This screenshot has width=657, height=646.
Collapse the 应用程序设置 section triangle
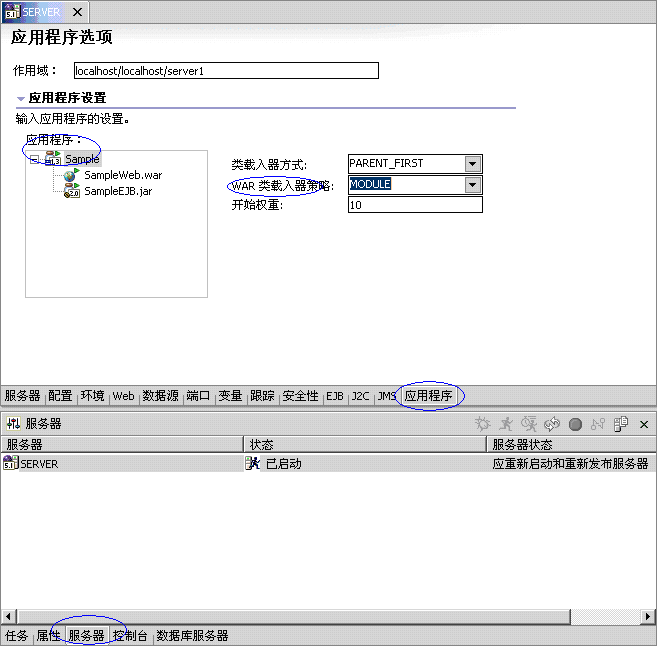(21, 99)
